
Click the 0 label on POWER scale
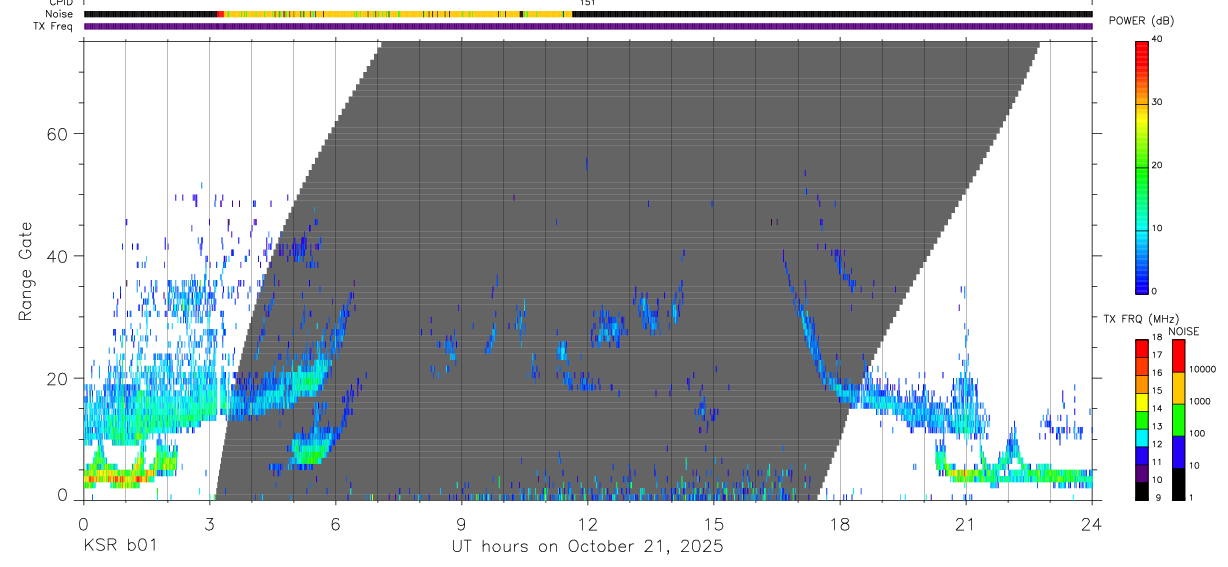tap(1154, 291)
